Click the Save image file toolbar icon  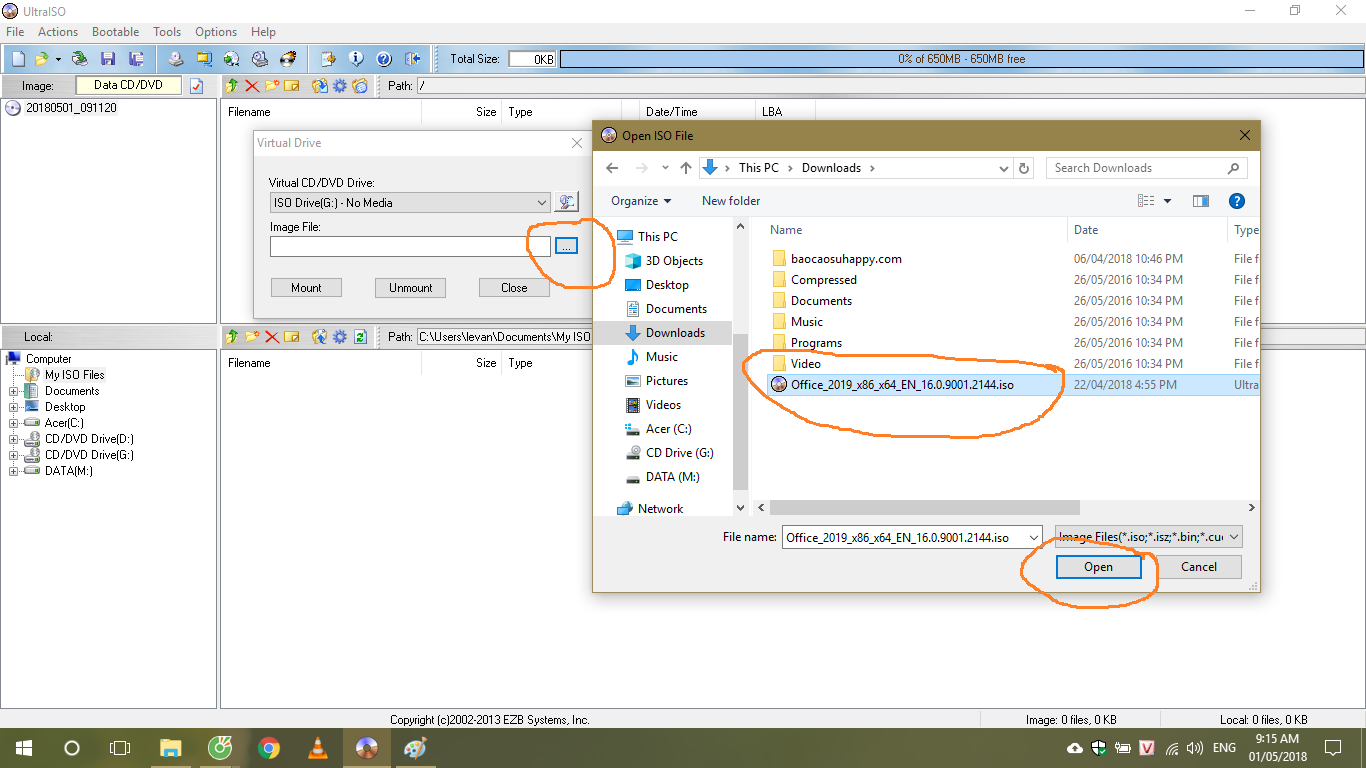tap(110, 58)
